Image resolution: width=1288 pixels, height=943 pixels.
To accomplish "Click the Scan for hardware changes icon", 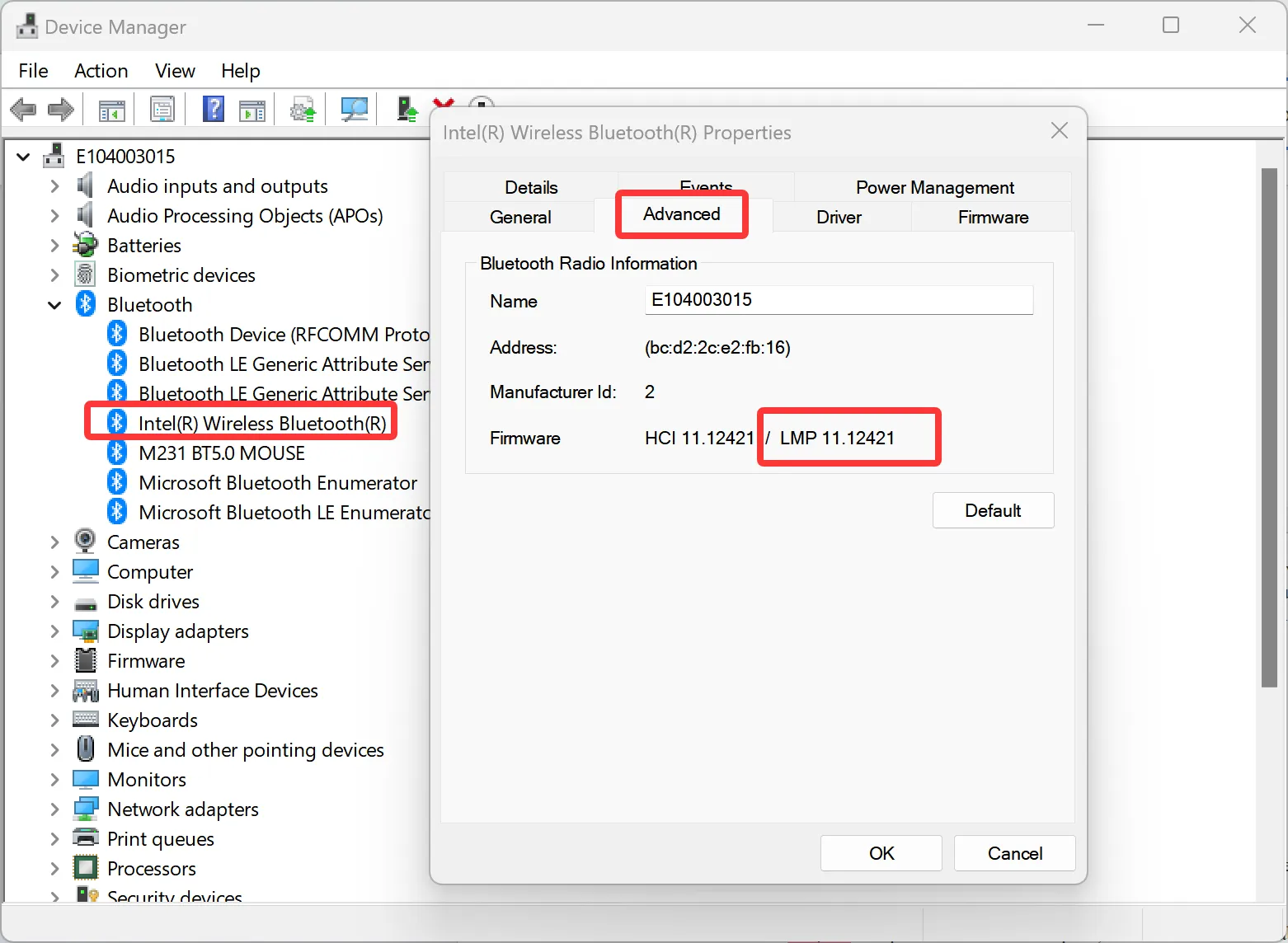I will [x=355, y=109].
